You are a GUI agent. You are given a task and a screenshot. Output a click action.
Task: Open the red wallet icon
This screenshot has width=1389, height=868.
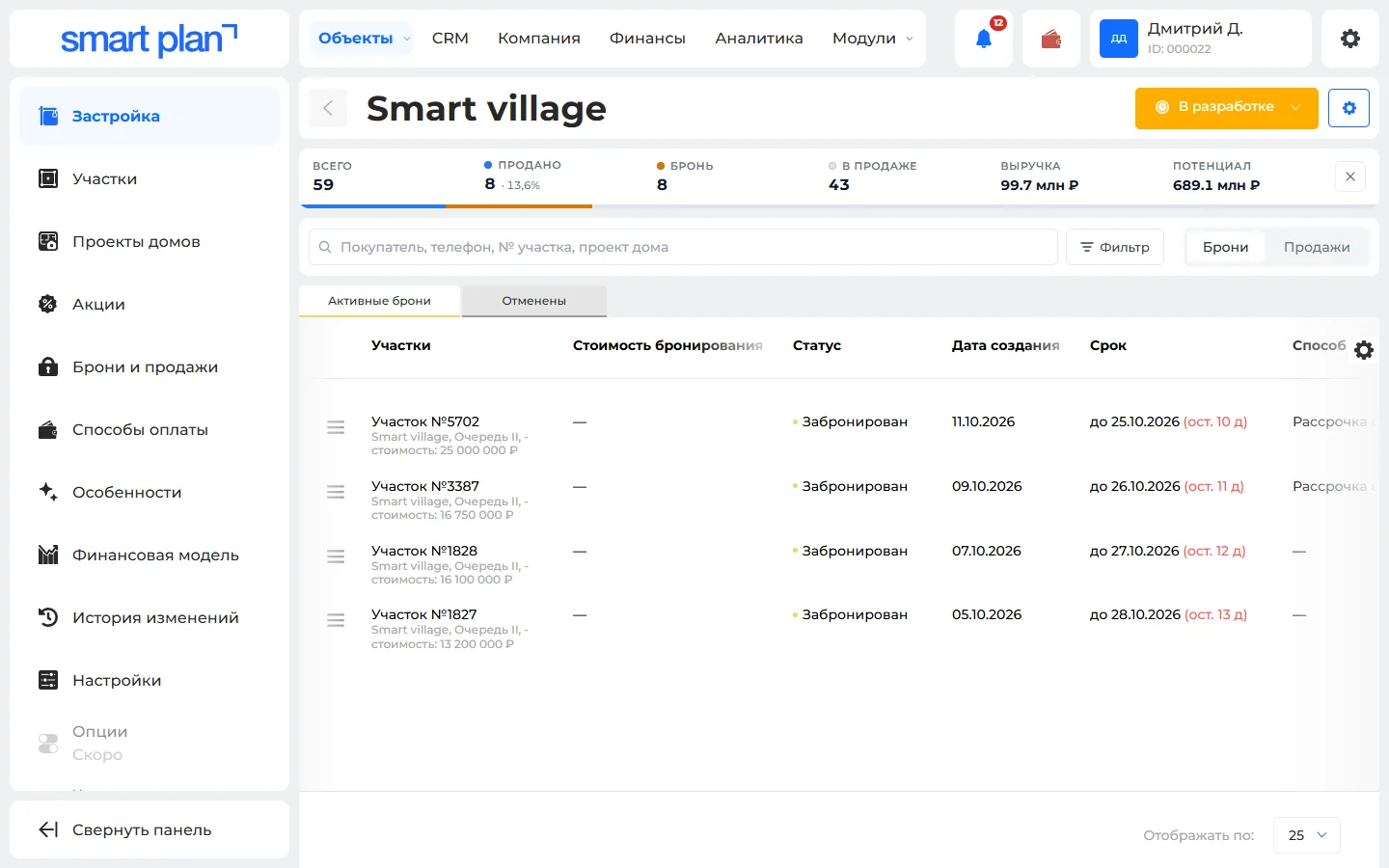coord(1051,39)
